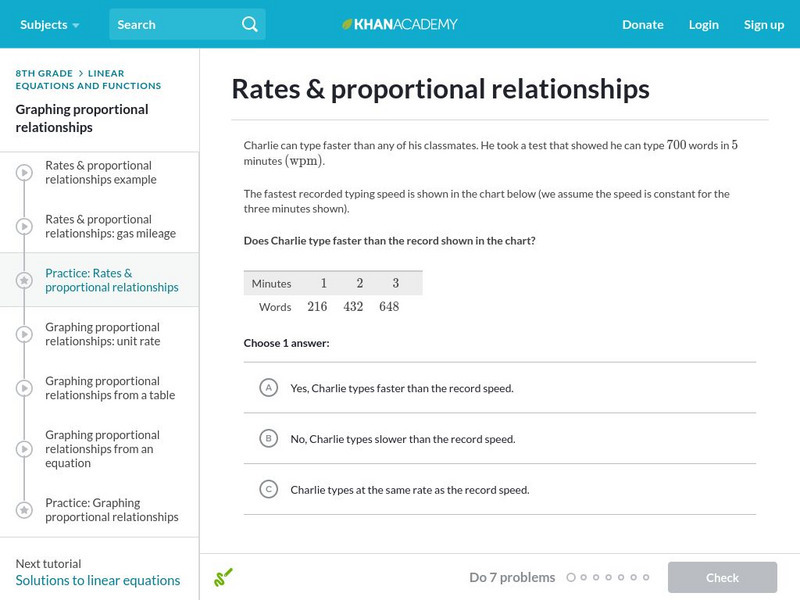Select answer B: Charlie types slower
800x600 pixels.
click(x=268, y=438)
